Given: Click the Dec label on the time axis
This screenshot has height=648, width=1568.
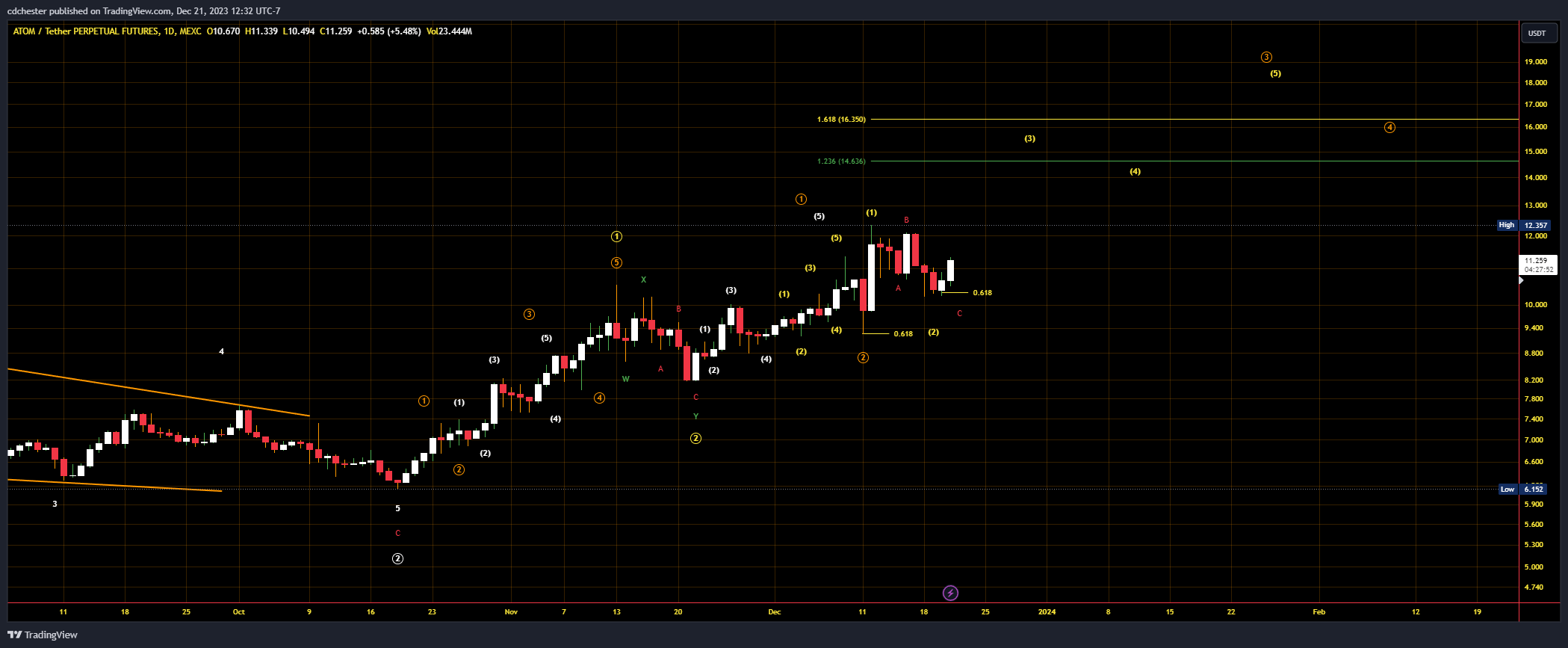Looking at the screenshot, I should [775, 612].
